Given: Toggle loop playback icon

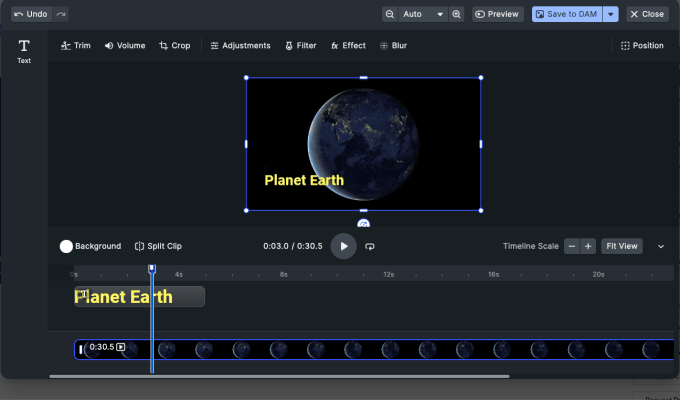Looking at the screenshot, I should point(370,246).
